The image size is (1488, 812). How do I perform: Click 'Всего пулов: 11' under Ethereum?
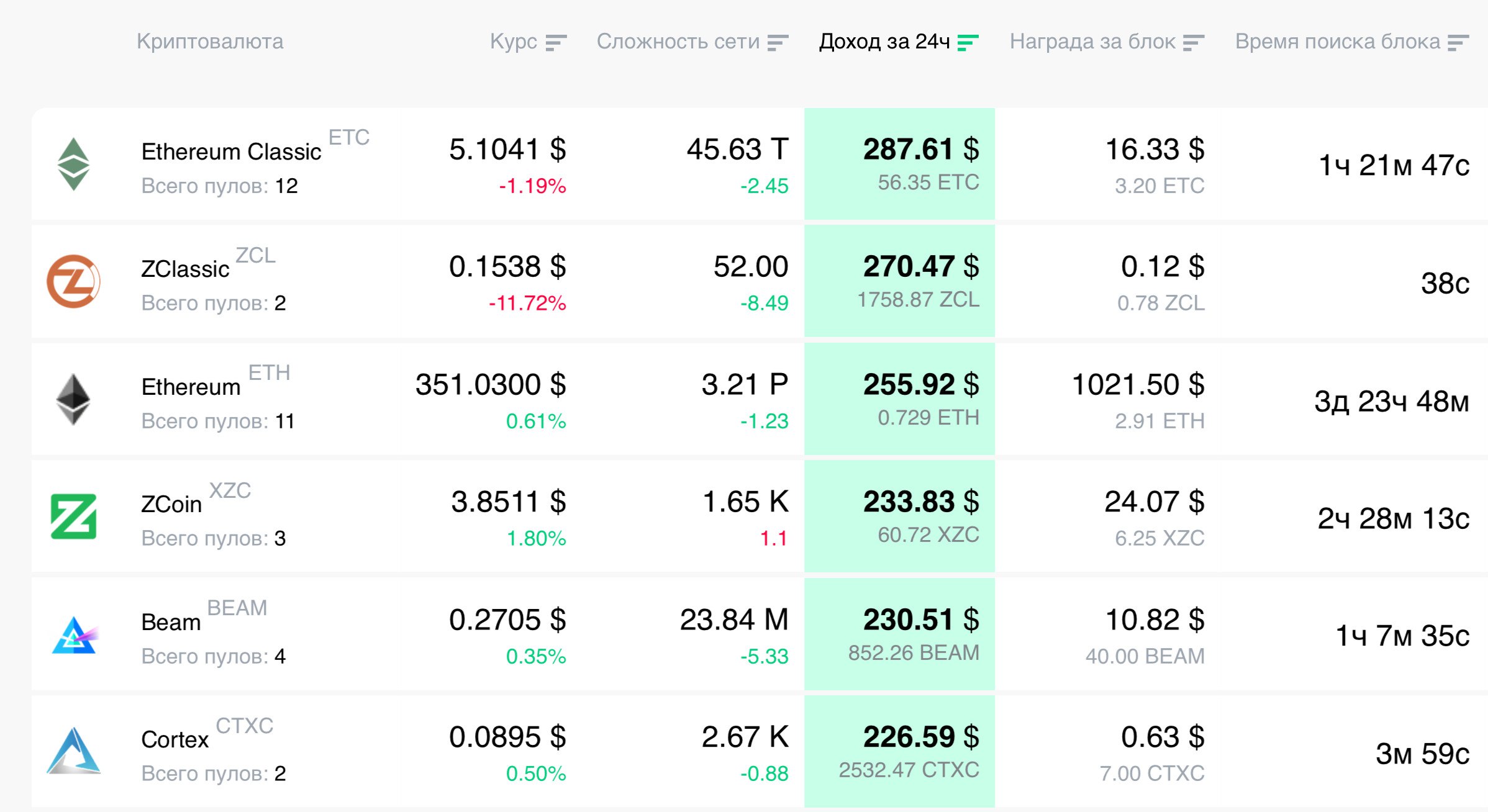[x=218, y=422]
